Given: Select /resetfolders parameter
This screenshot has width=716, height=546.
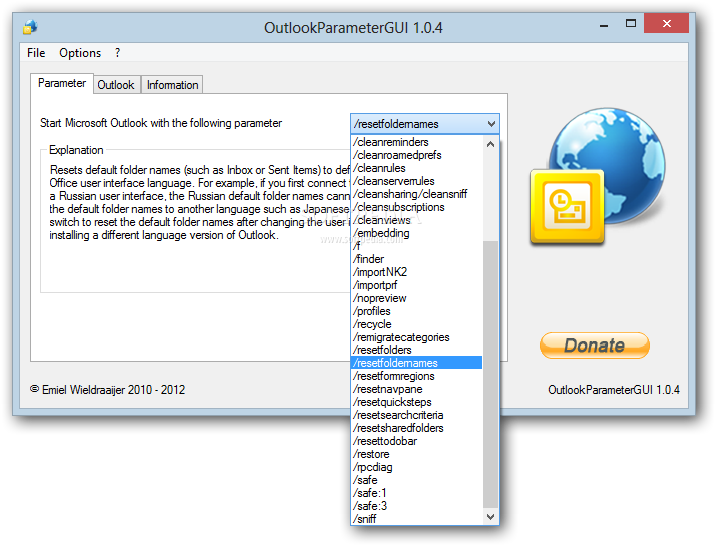Looking at the screenshot, I should [416, 350].
